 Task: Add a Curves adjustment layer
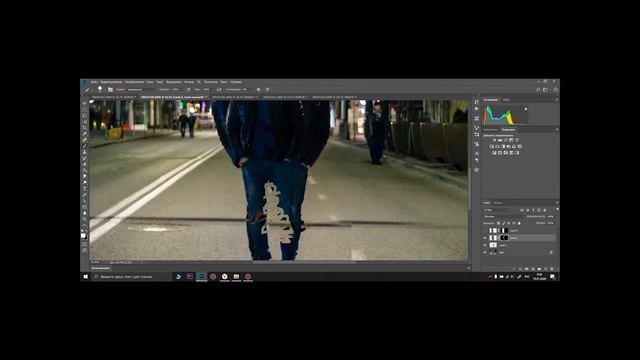[505, 140]
